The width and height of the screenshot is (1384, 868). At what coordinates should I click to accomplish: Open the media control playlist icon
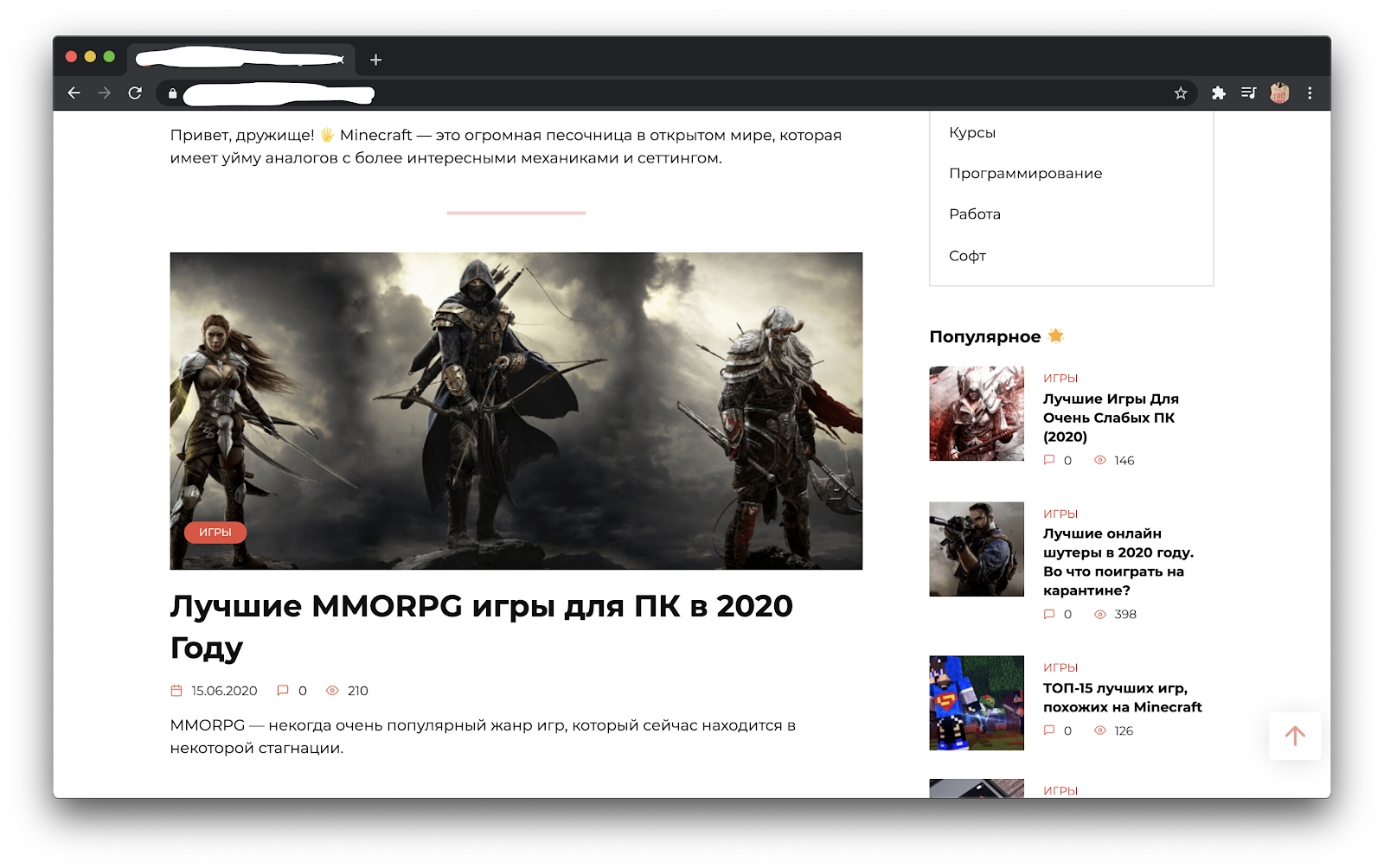pyautogui.click(x=1248, y=93)
